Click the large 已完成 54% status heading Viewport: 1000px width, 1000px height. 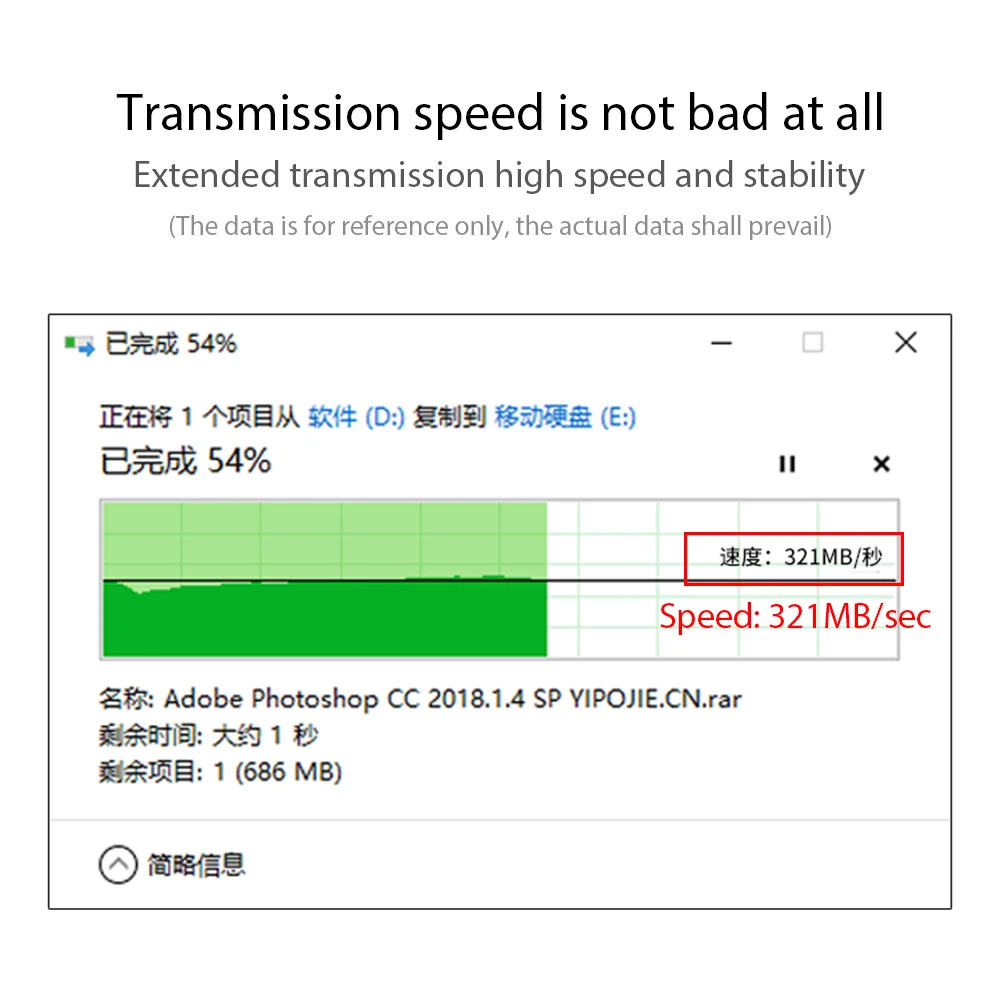click(186, 461)
